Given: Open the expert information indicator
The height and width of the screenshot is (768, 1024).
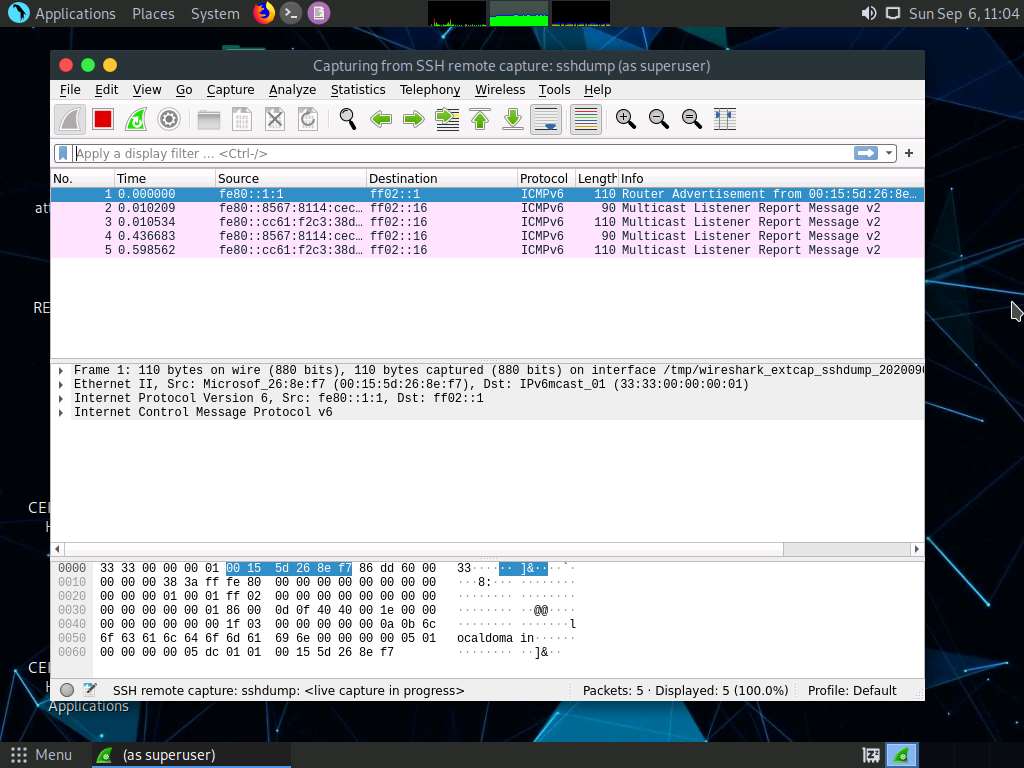Looking at the screenshot, I should (x=66, y=689).
